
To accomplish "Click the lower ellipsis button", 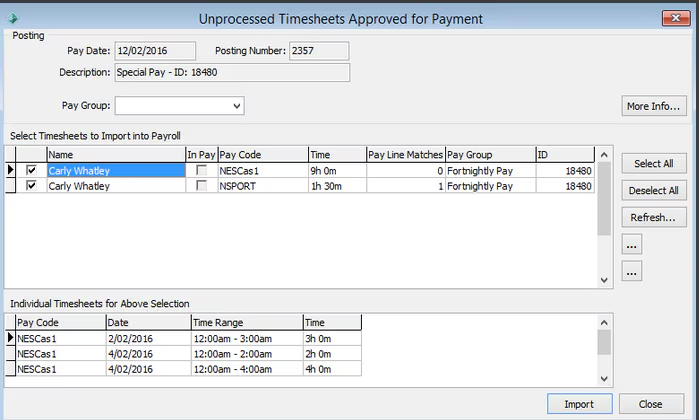I will pyautogui.click(x=632, y=272).
